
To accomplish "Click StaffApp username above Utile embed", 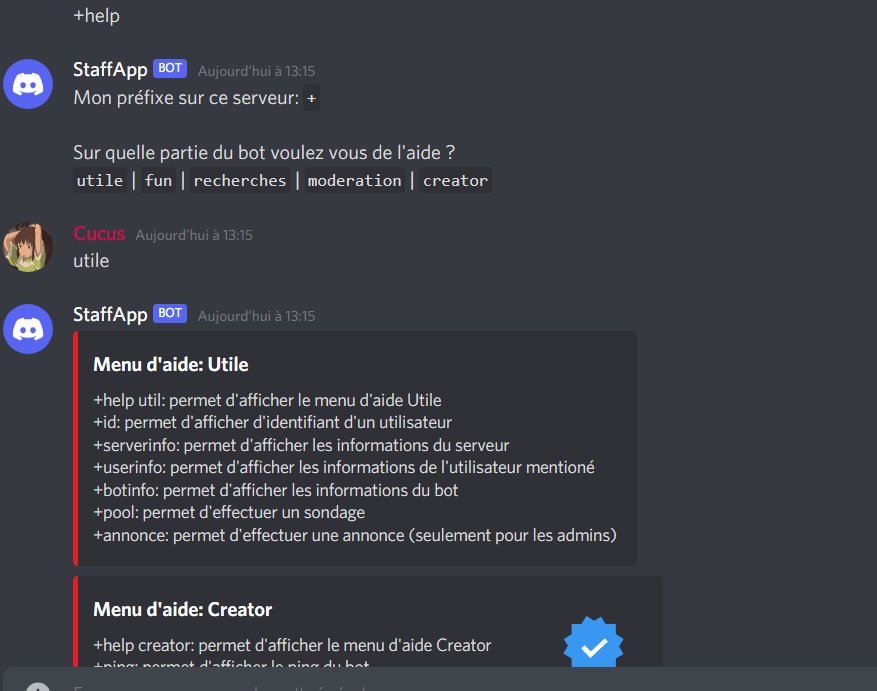I will pyautogui.click(x=110, y=315).
